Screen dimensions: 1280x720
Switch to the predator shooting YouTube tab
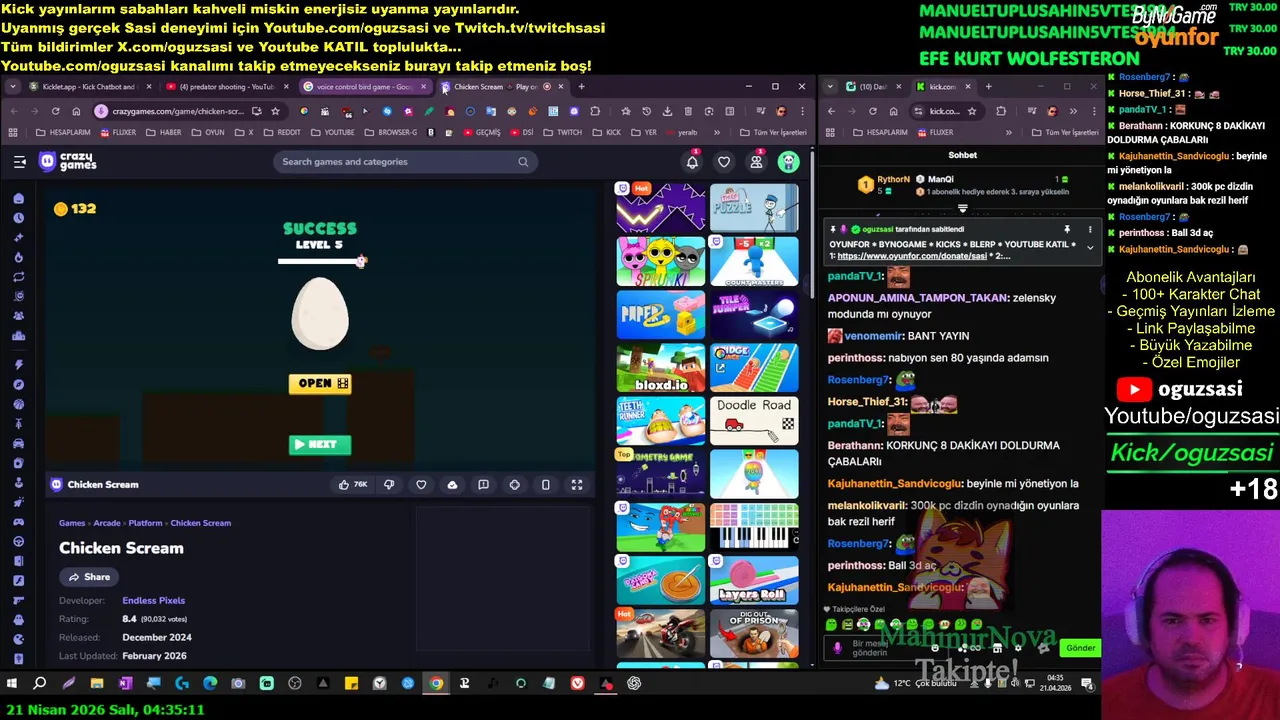point(227,87)
